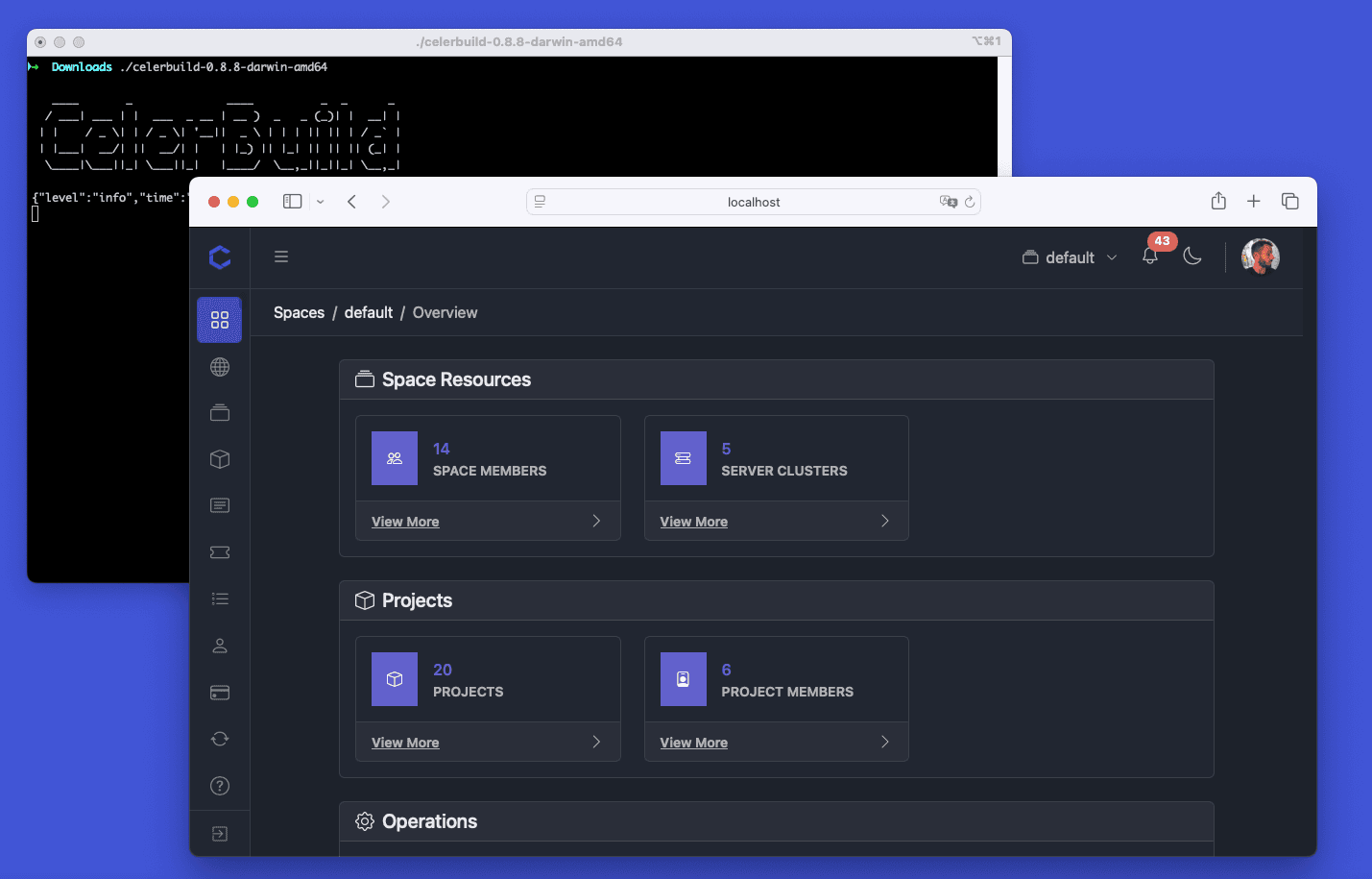The image size is (1372, 879).
Task: Click the Downloads prompt text in the terminal
Action: 82,67
